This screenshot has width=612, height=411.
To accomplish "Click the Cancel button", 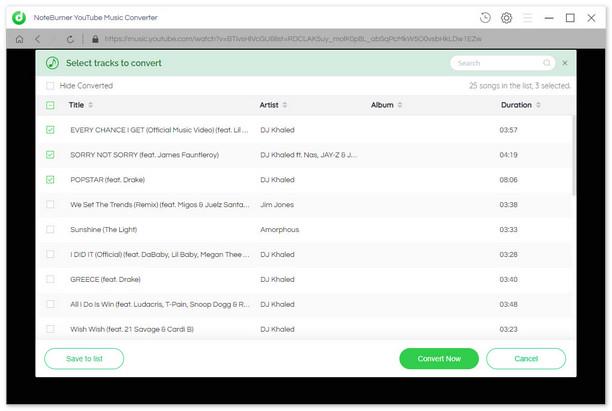I will tap(526, 359).
